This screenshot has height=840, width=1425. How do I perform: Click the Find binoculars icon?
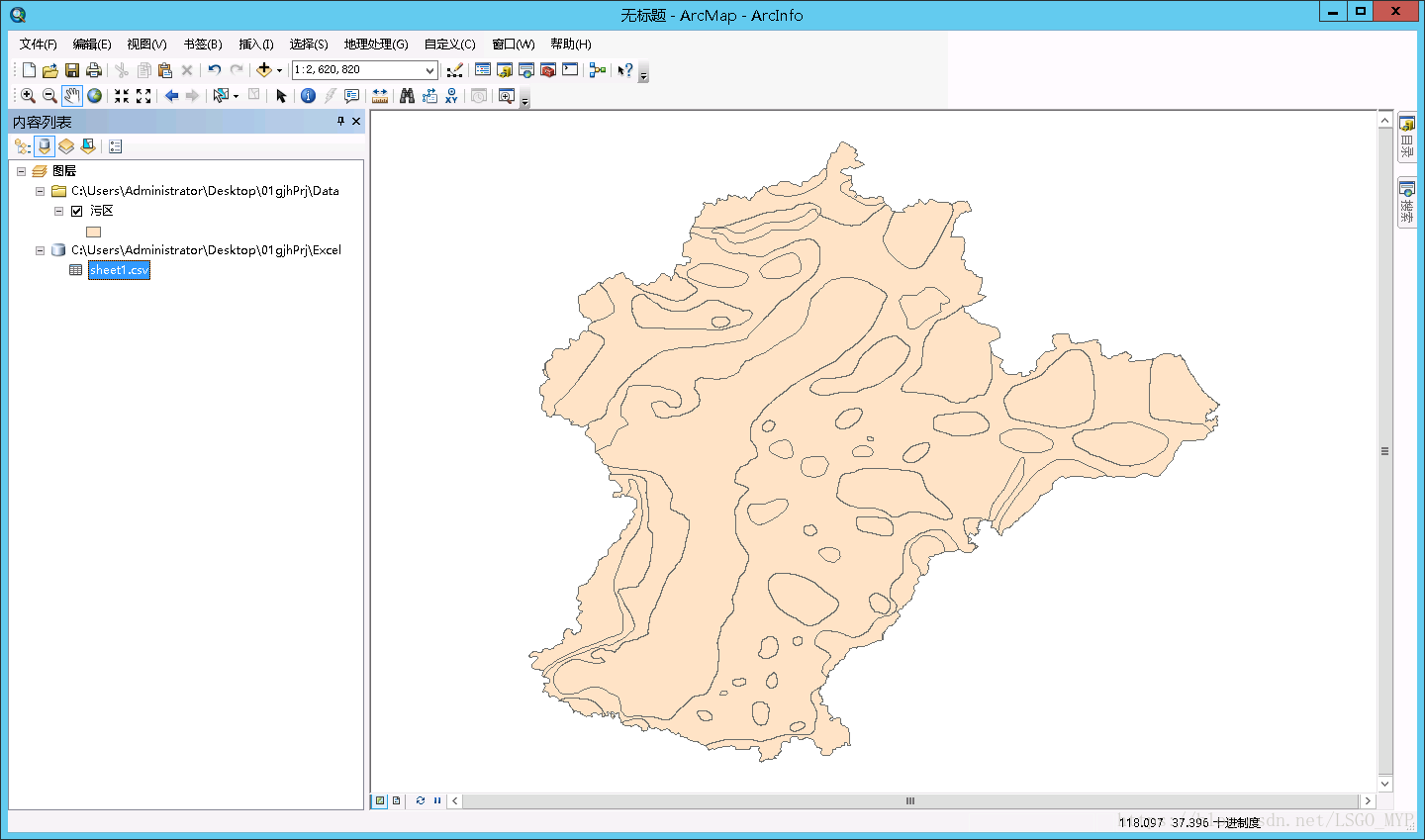(x=407, y=96)
